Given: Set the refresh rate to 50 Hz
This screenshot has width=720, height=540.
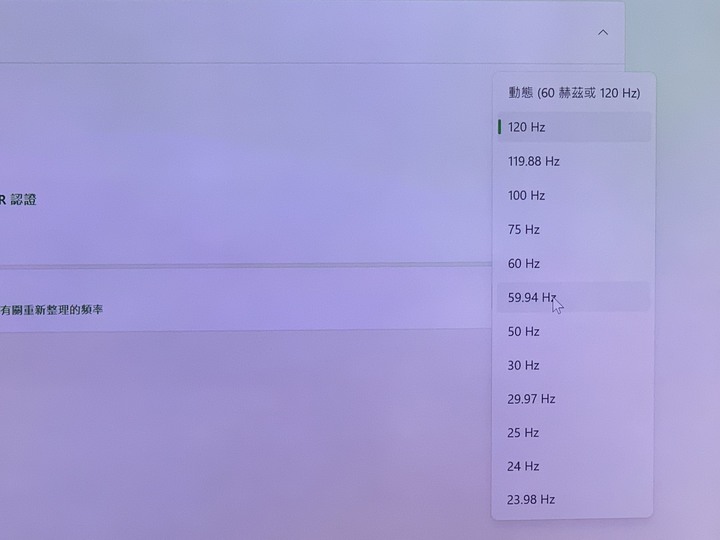Looking at the screenshot, I should 574,331.
